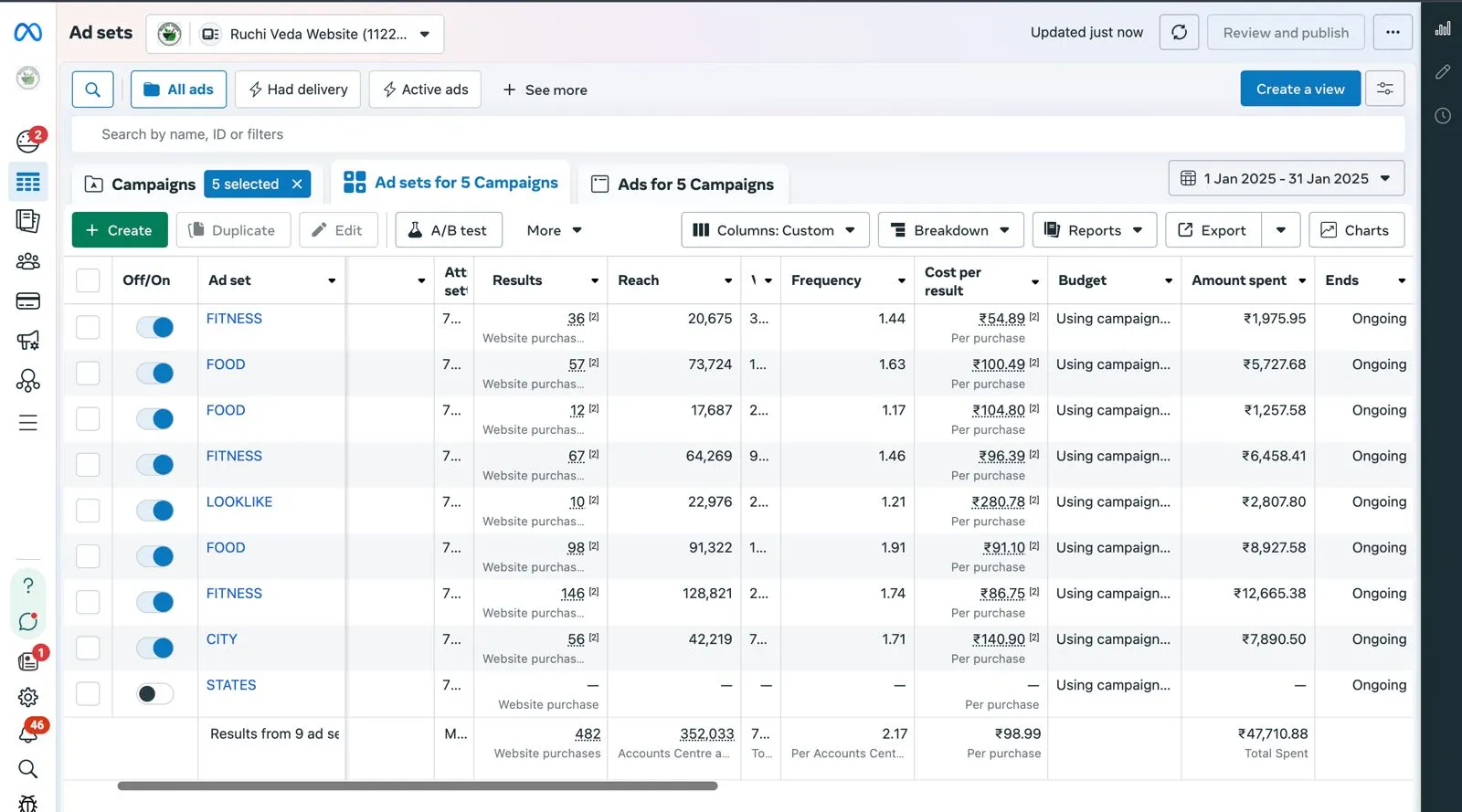Turn off the LOOKLIKE ad set toggle
Screen dimensions: 1462x812
point(155,511)
